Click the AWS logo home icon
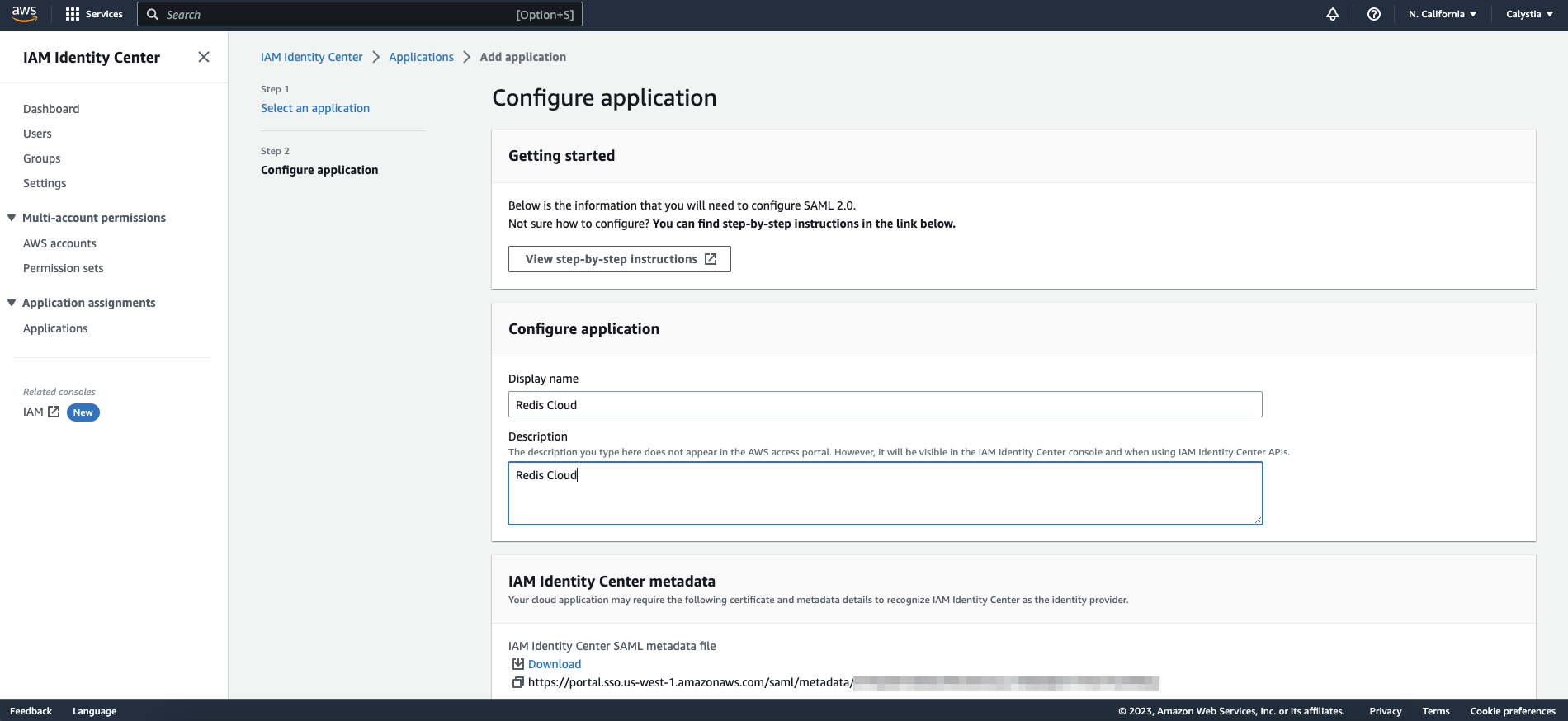The height and width of the screenshot is (721, 1568). pyautogui.click(x=24, y=14)
